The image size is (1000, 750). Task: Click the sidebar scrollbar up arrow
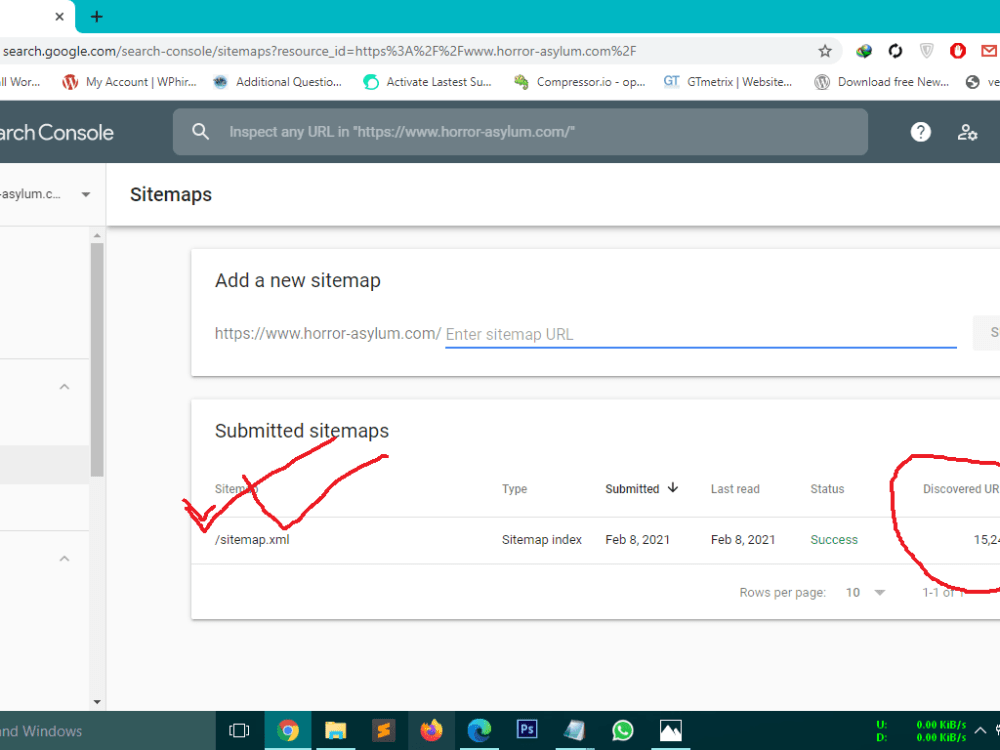(97, 236)
